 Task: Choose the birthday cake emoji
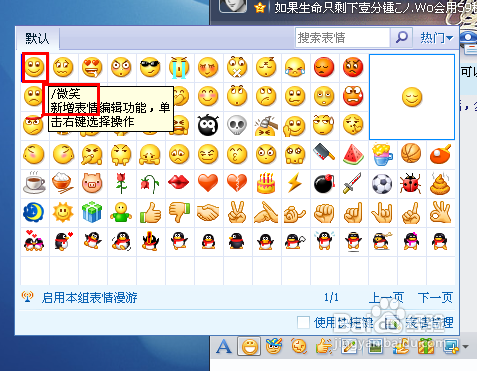[x=266, y=183]
